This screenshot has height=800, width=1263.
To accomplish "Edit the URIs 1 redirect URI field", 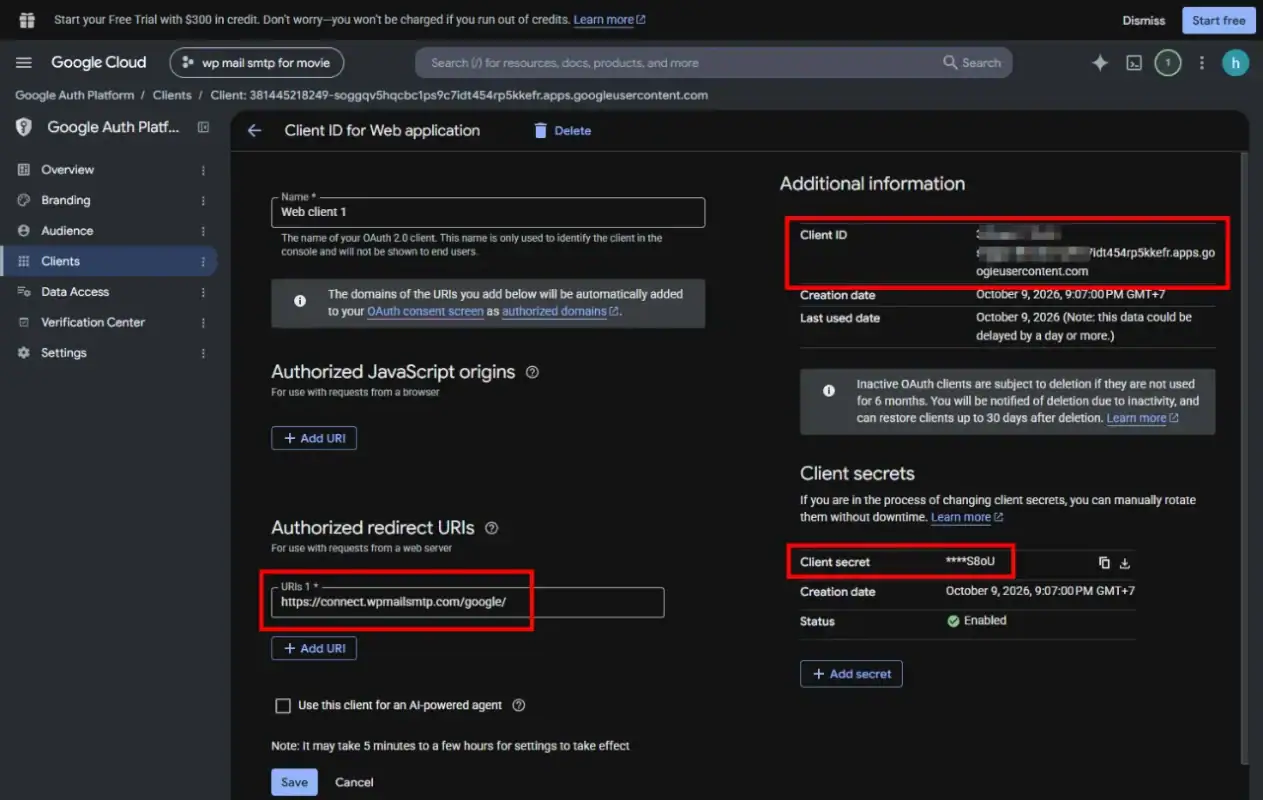I will 467,602.
